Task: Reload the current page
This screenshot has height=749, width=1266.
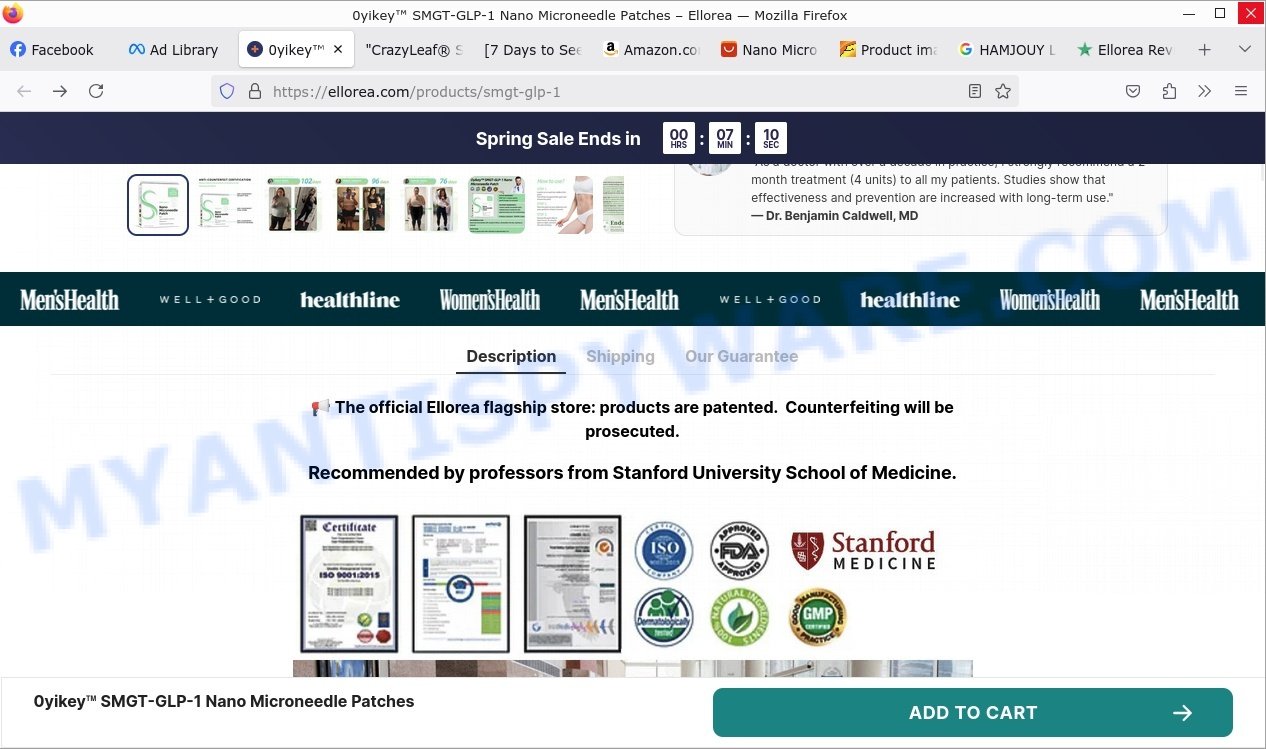Action: tap(96, 91)
